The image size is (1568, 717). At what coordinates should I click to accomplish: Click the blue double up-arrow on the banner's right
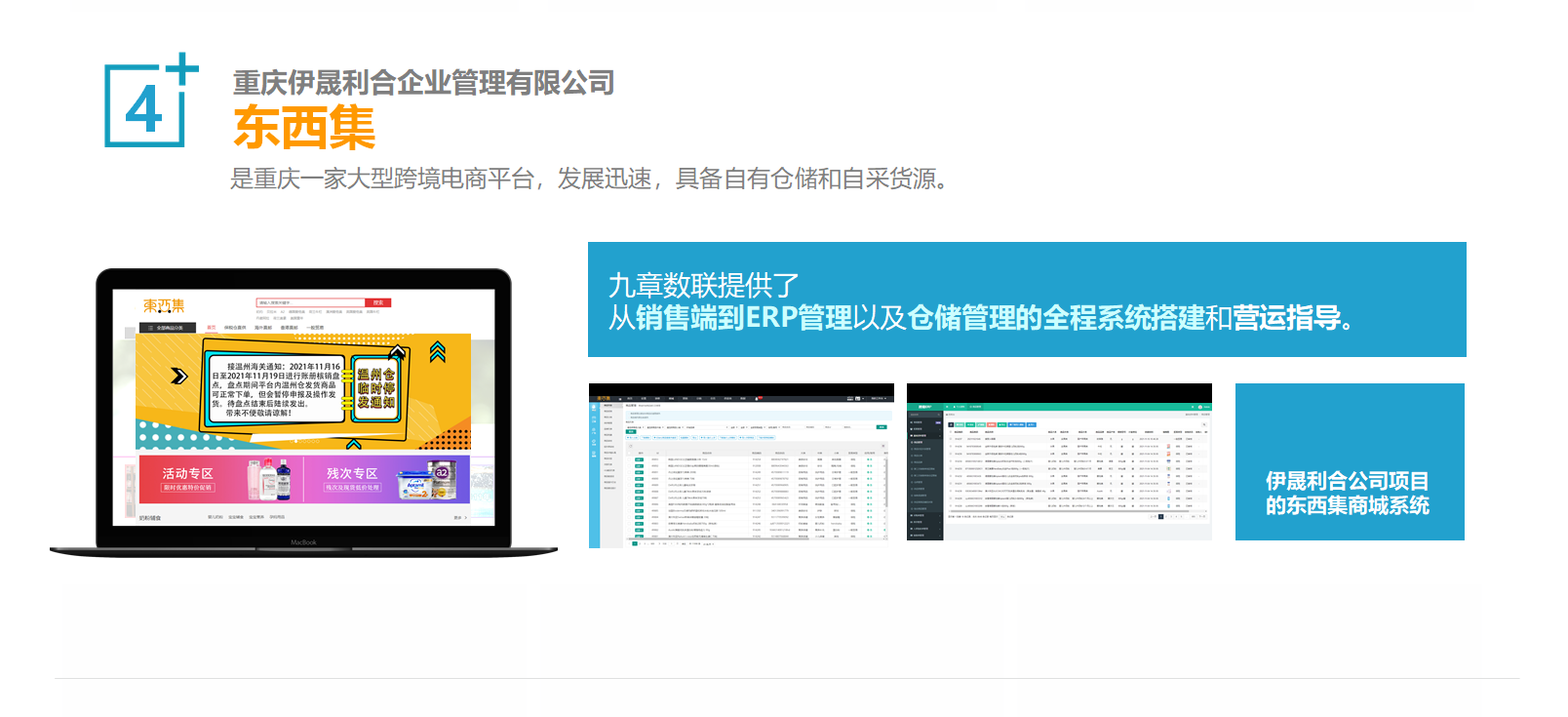[x=438, y=351]
